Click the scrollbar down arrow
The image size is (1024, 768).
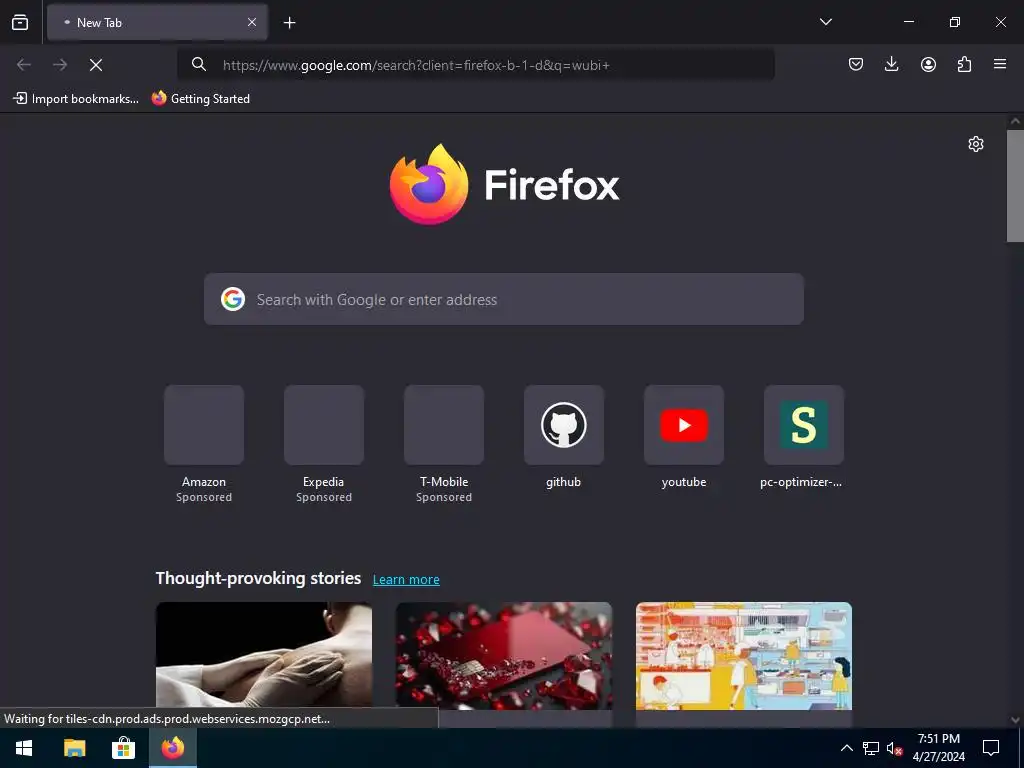(1015, 720)
